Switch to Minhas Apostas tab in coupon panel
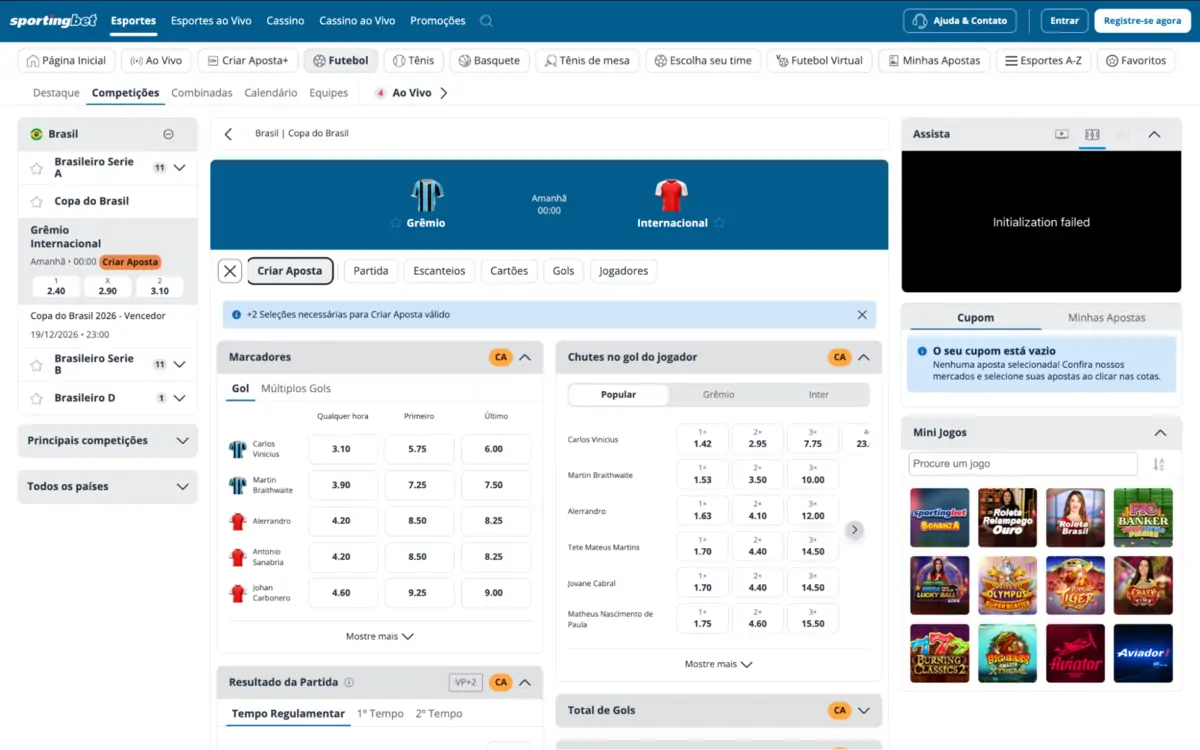Screen dimensions: 1200x750 click(1106, 318)
